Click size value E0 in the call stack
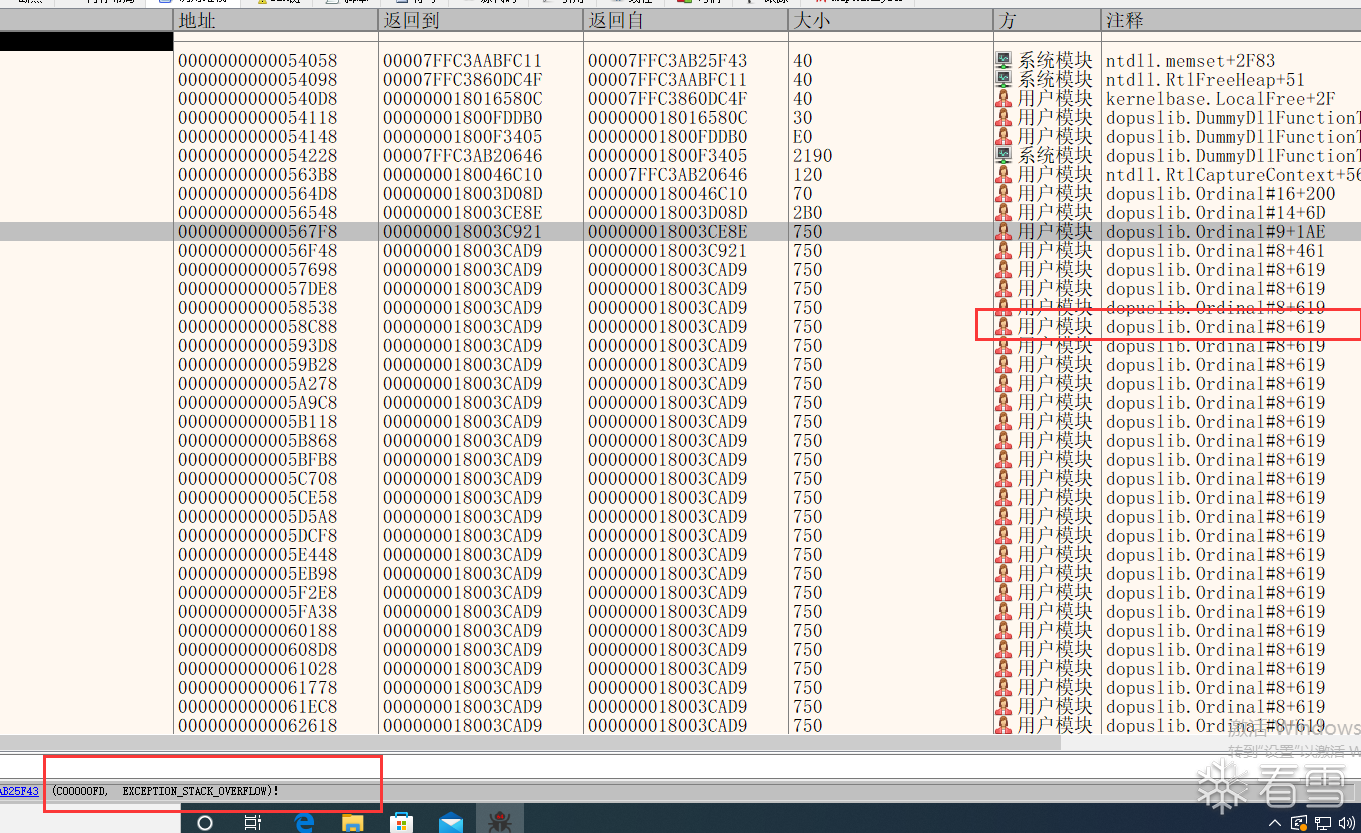The width and height of the screenshot is (1361, 833). click(x=802, y=137)
